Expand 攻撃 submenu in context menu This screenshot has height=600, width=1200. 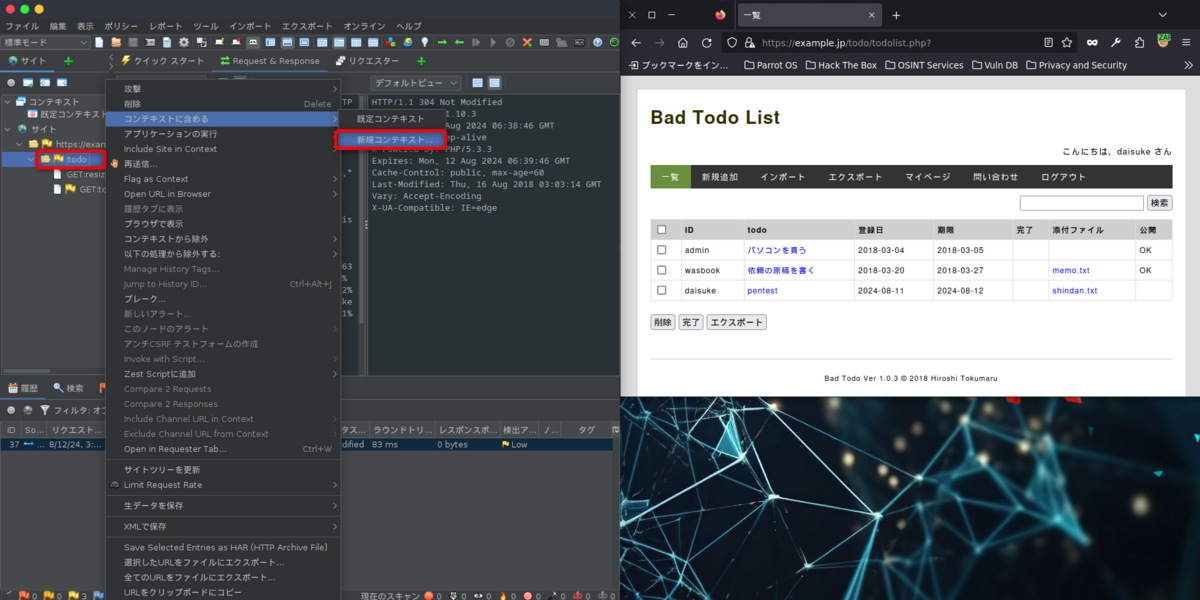(x=222, y=89)
